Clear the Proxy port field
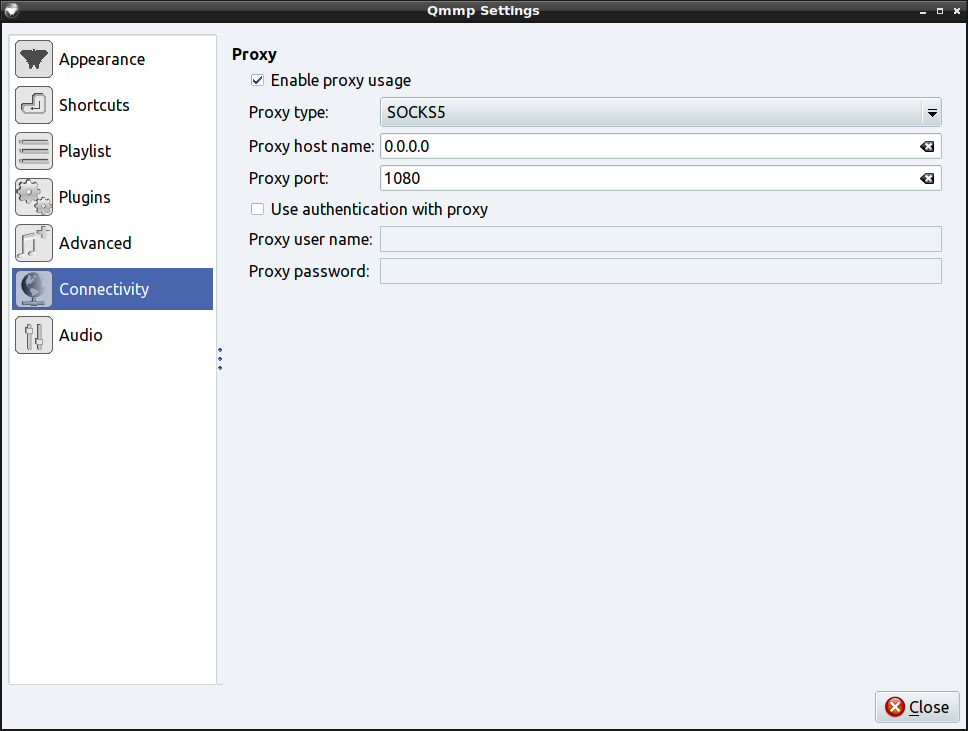 point(927,179)
